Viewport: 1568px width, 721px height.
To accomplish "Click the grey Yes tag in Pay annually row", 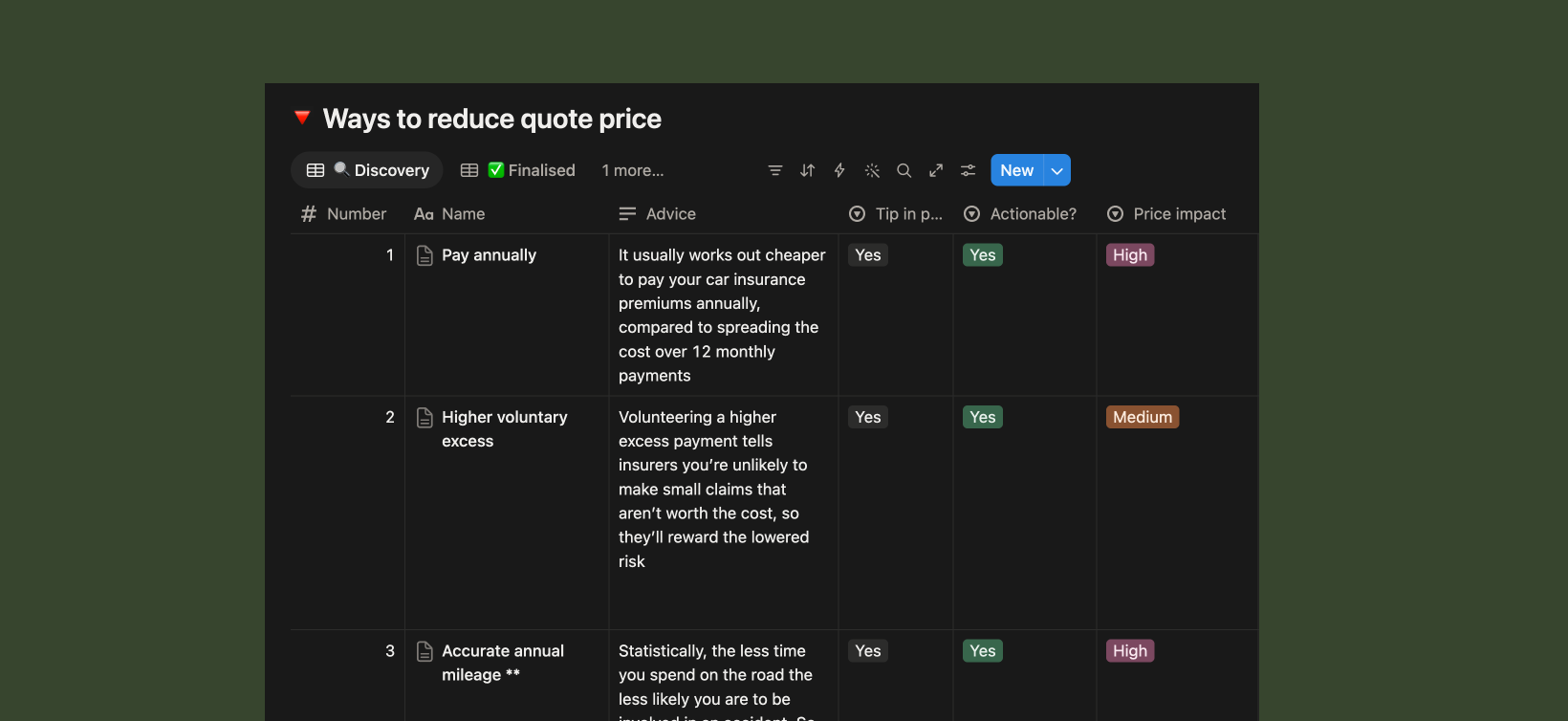I will 868,255.
